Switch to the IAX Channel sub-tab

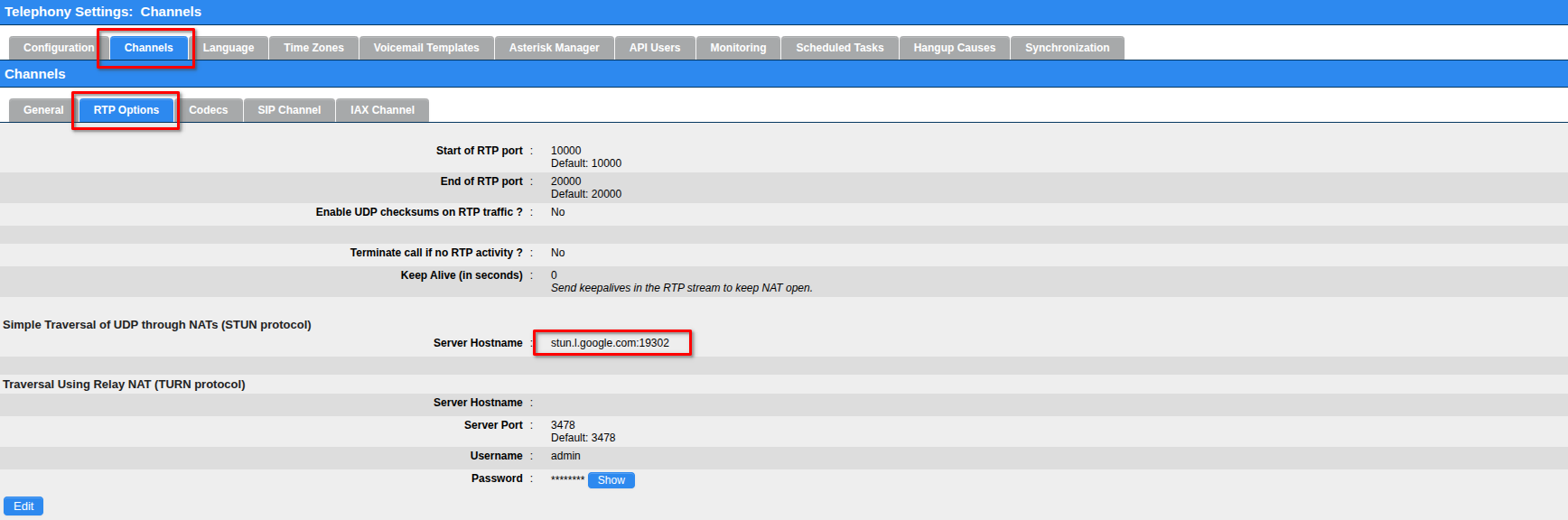pos(382,110)
